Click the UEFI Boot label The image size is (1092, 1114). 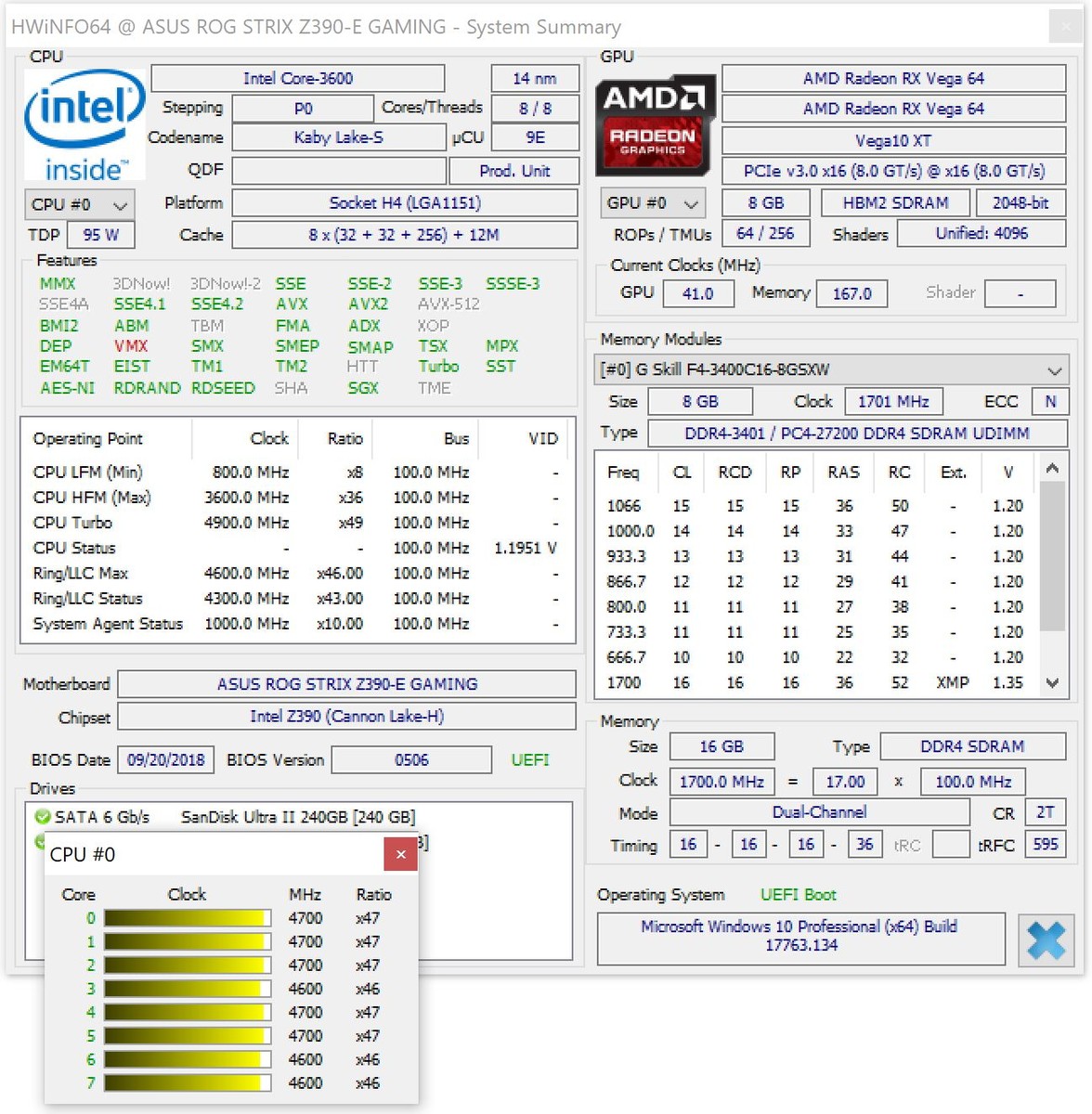coord(799,895)
